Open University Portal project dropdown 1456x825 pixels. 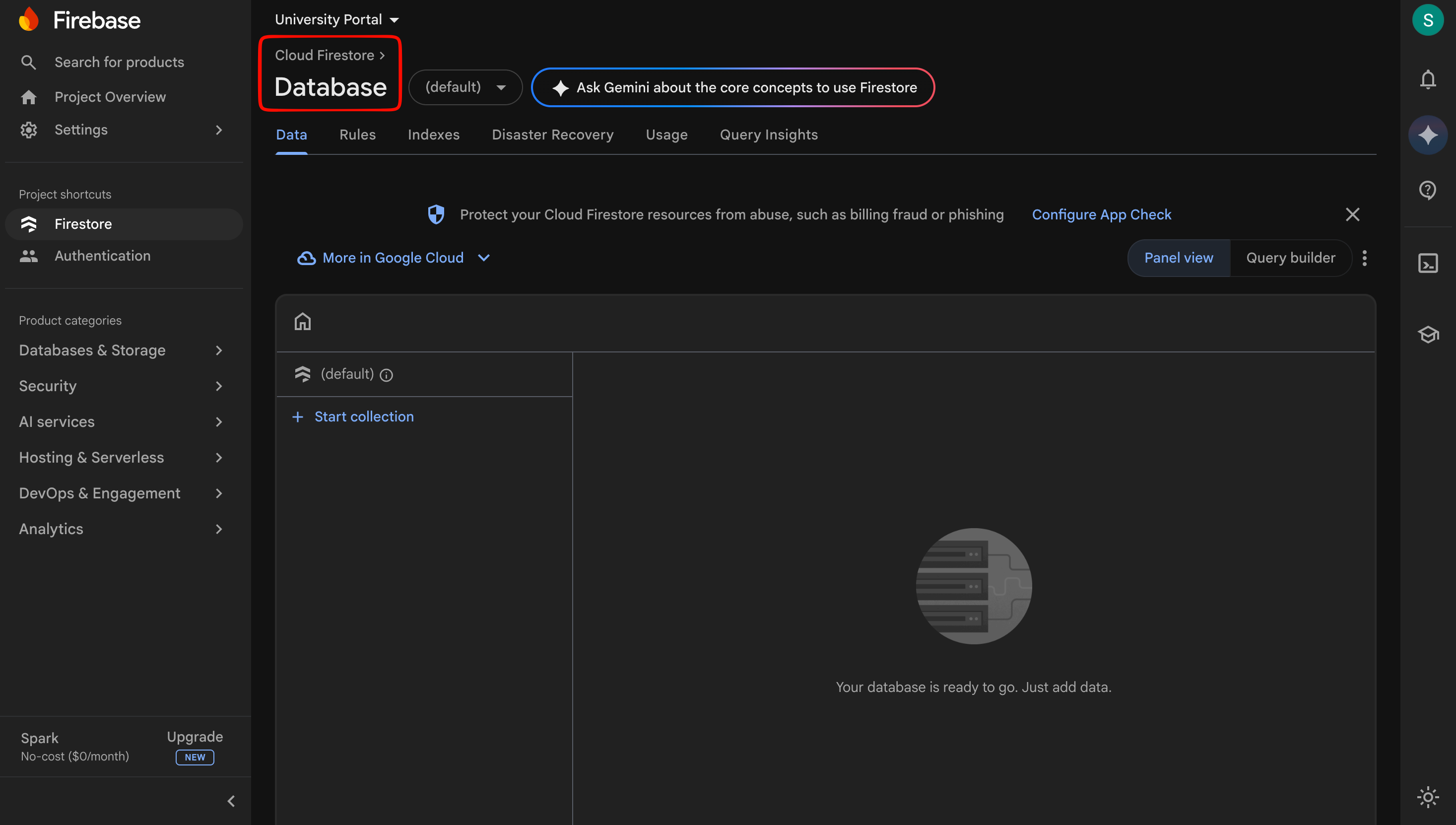[336, 20]
